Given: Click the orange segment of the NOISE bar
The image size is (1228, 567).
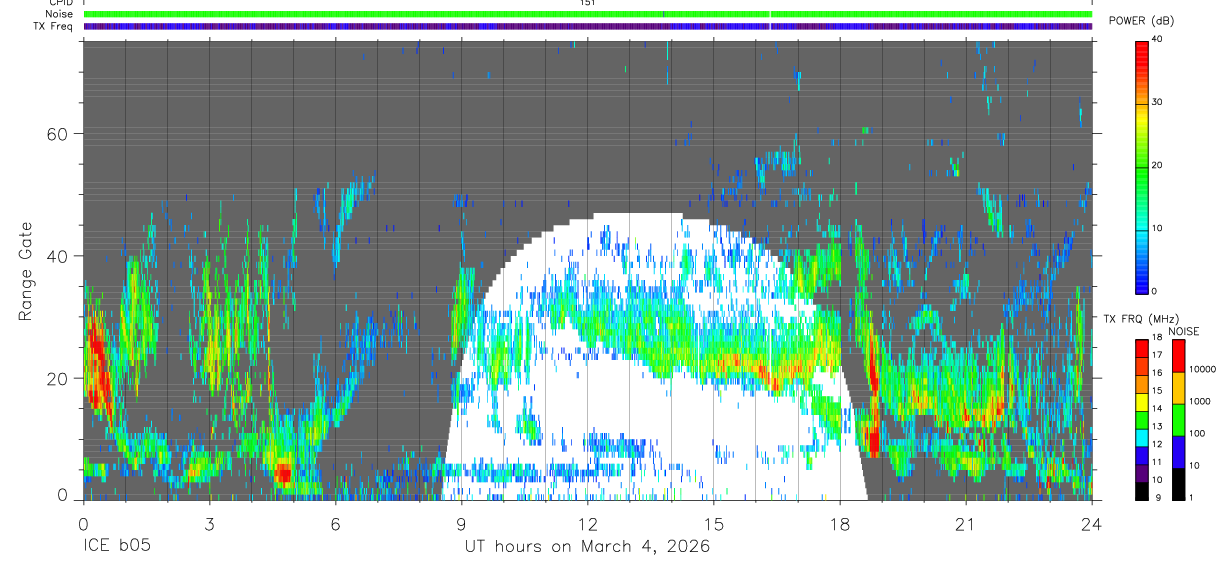Looking at the screenshot, I should [x=1179, y=388].
